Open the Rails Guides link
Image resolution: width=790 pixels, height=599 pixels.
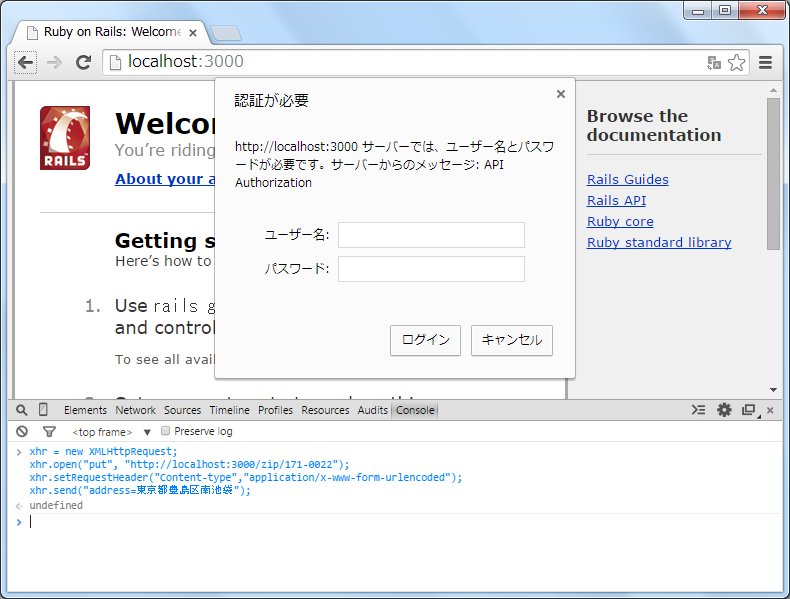coord(628,179)
